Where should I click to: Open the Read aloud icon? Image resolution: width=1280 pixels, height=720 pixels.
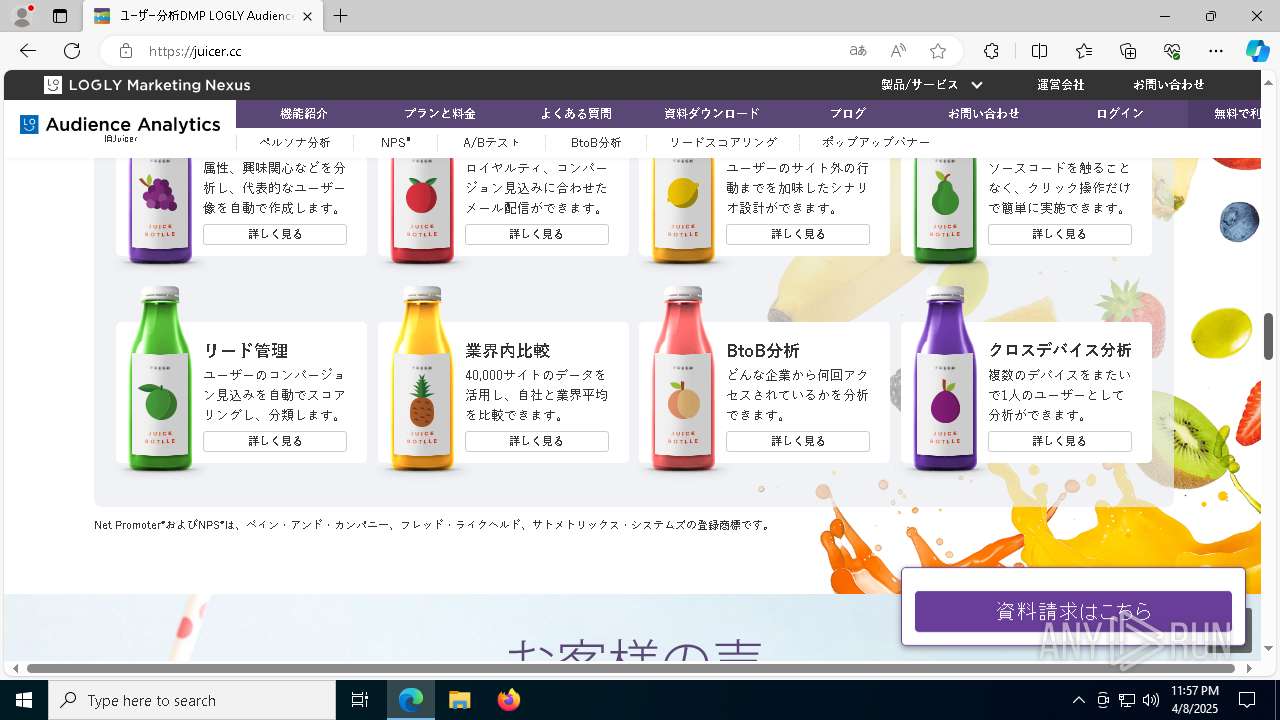point(898,51)
